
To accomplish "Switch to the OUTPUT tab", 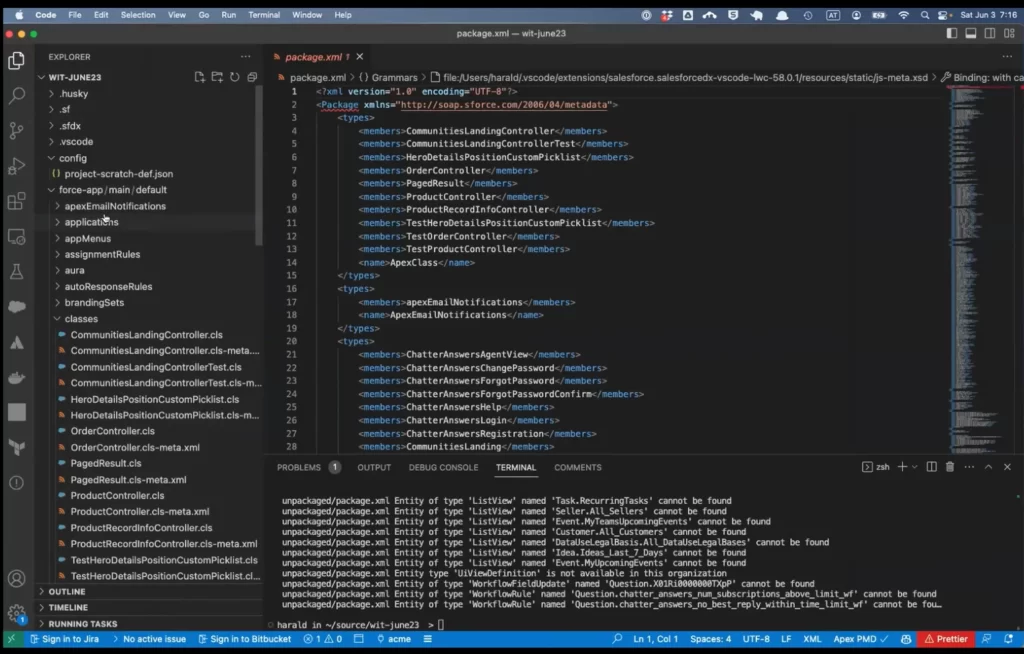I will click(x=374, y=467).
